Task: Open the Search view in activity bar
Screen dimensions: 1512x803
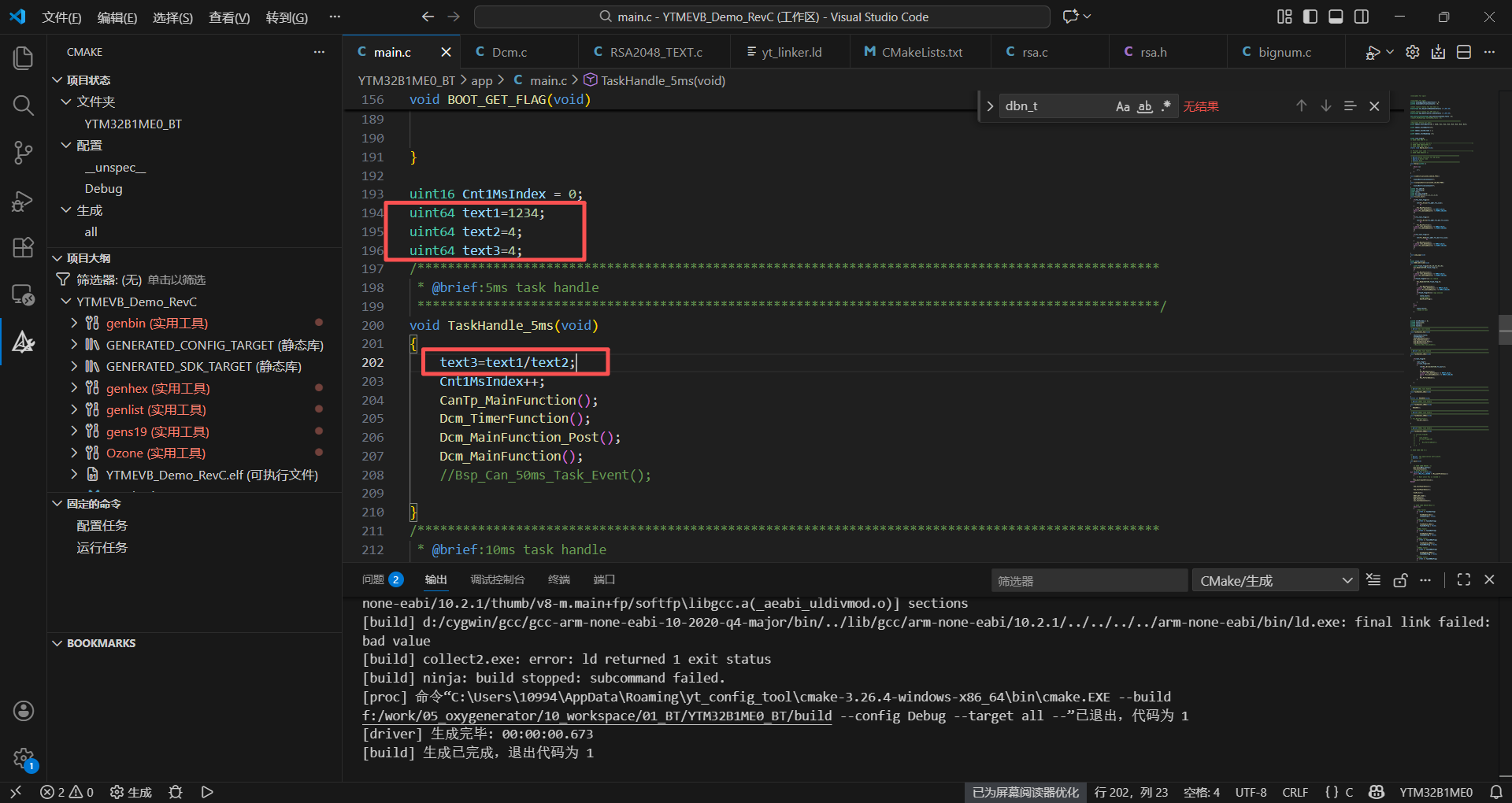Action: point(24,105)
